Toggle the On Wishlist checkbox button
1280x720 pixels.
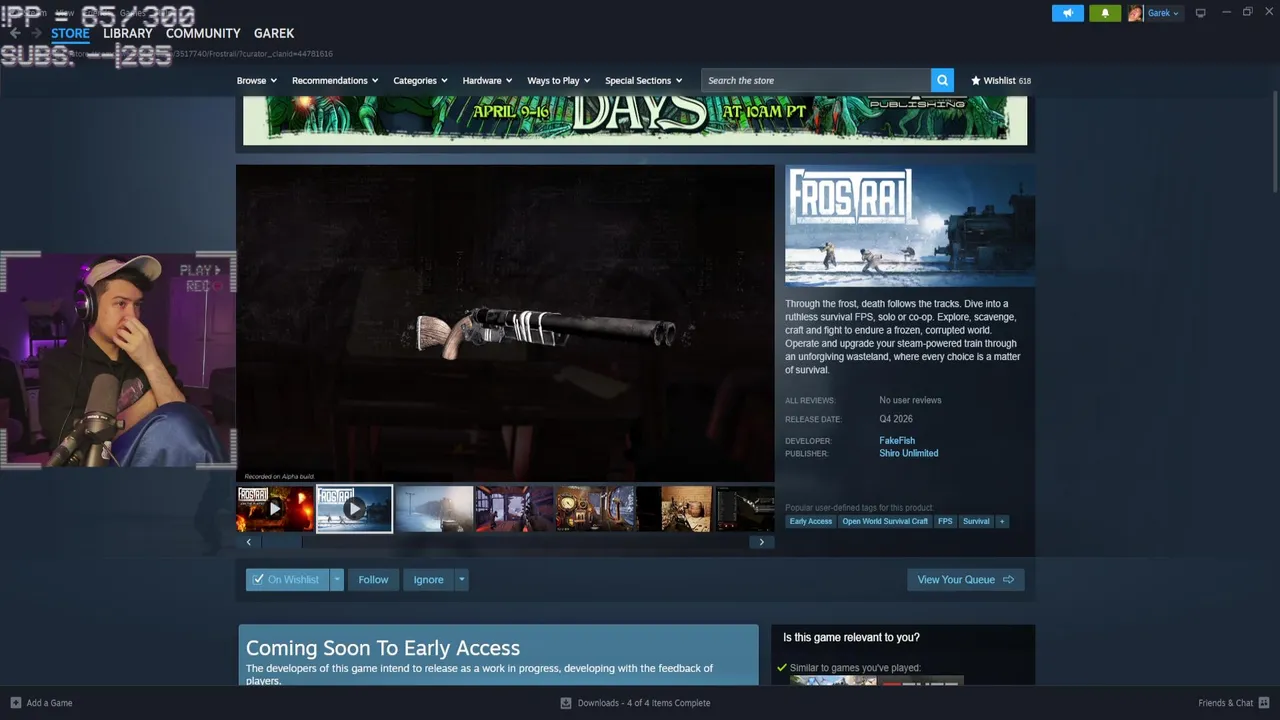(287, 580)
